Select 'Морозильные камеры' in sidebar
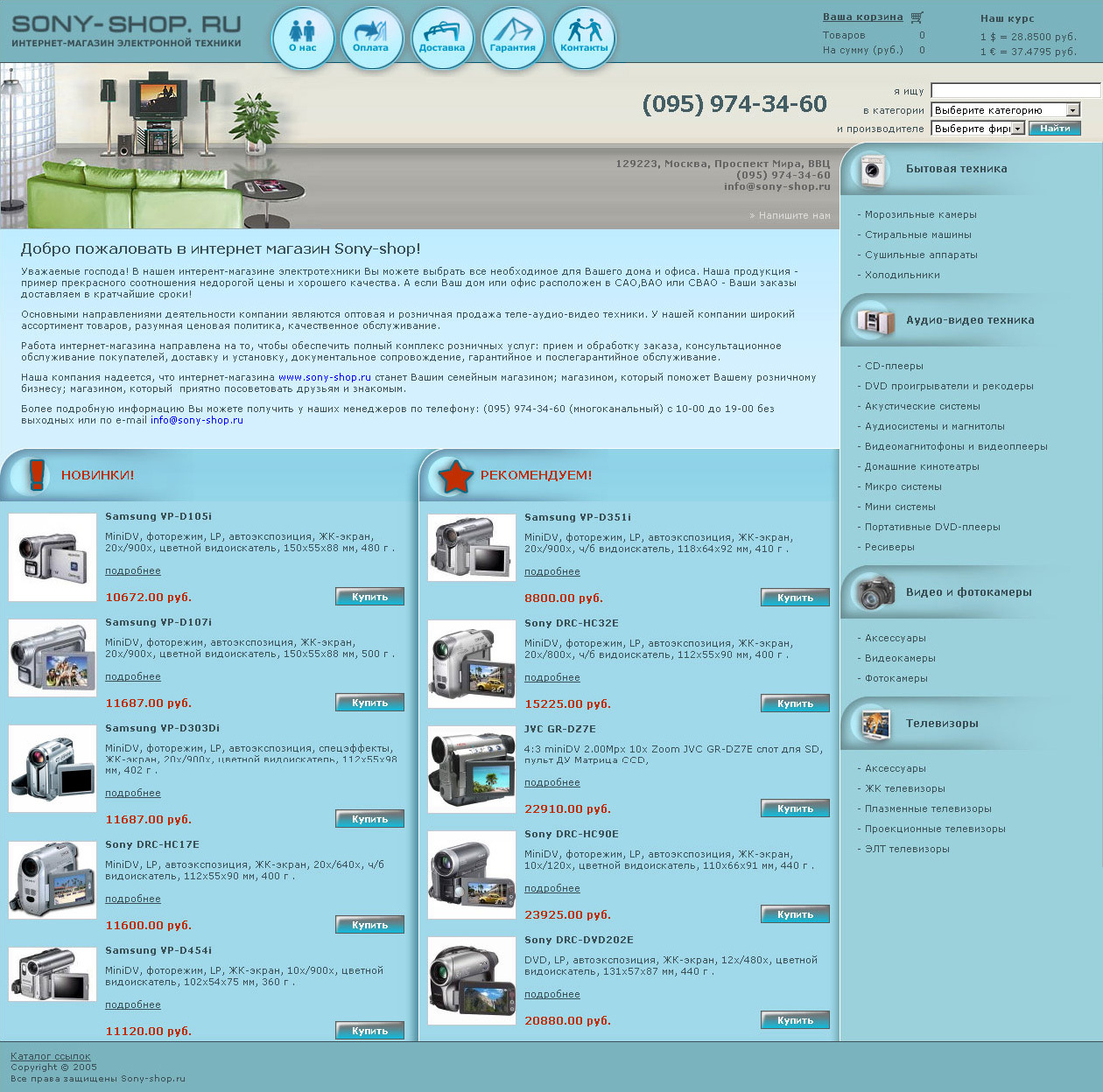This screenshot has height=1092, width=1103. (x=921, y=214)
